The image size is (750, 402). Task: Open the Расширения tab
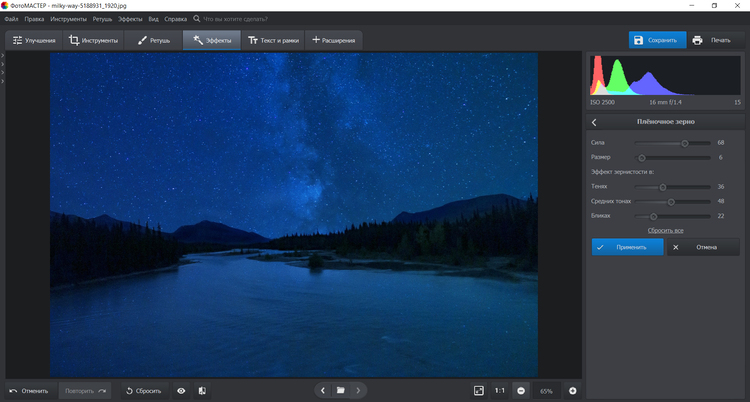(x=334, y=40)
